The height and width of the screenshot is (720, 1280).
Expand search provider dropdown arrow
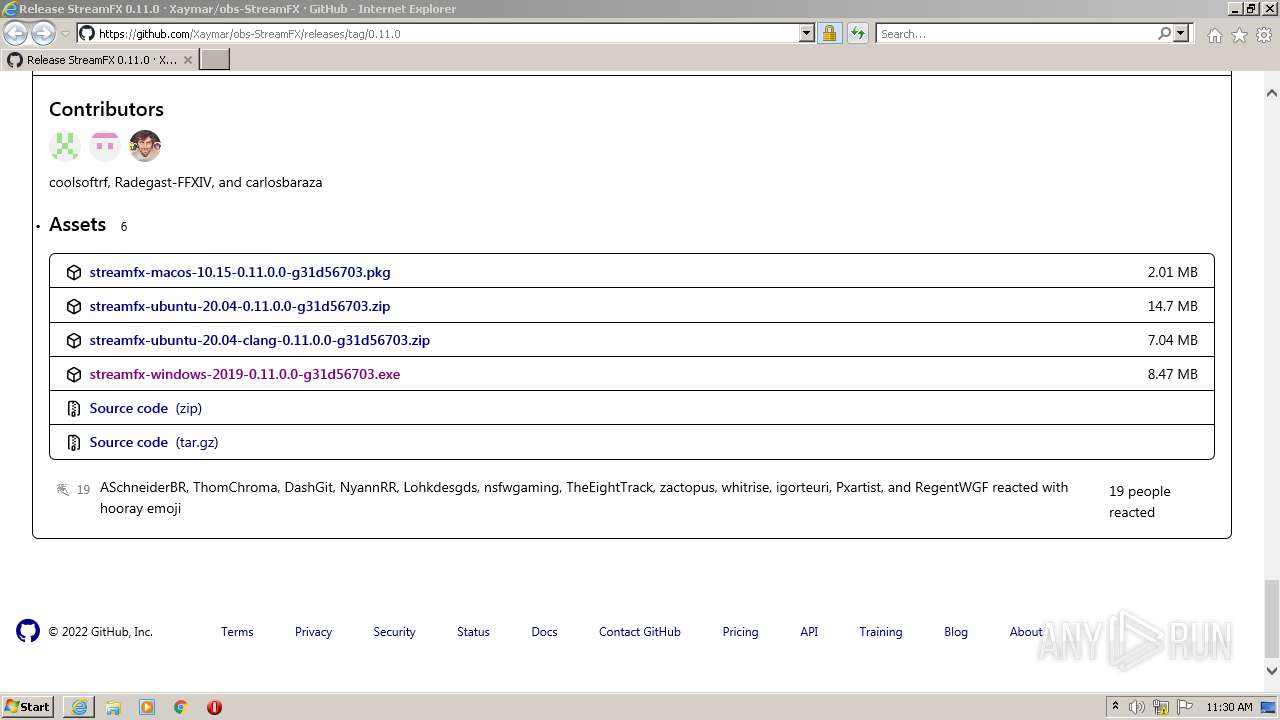click(x=1180, y=33)
